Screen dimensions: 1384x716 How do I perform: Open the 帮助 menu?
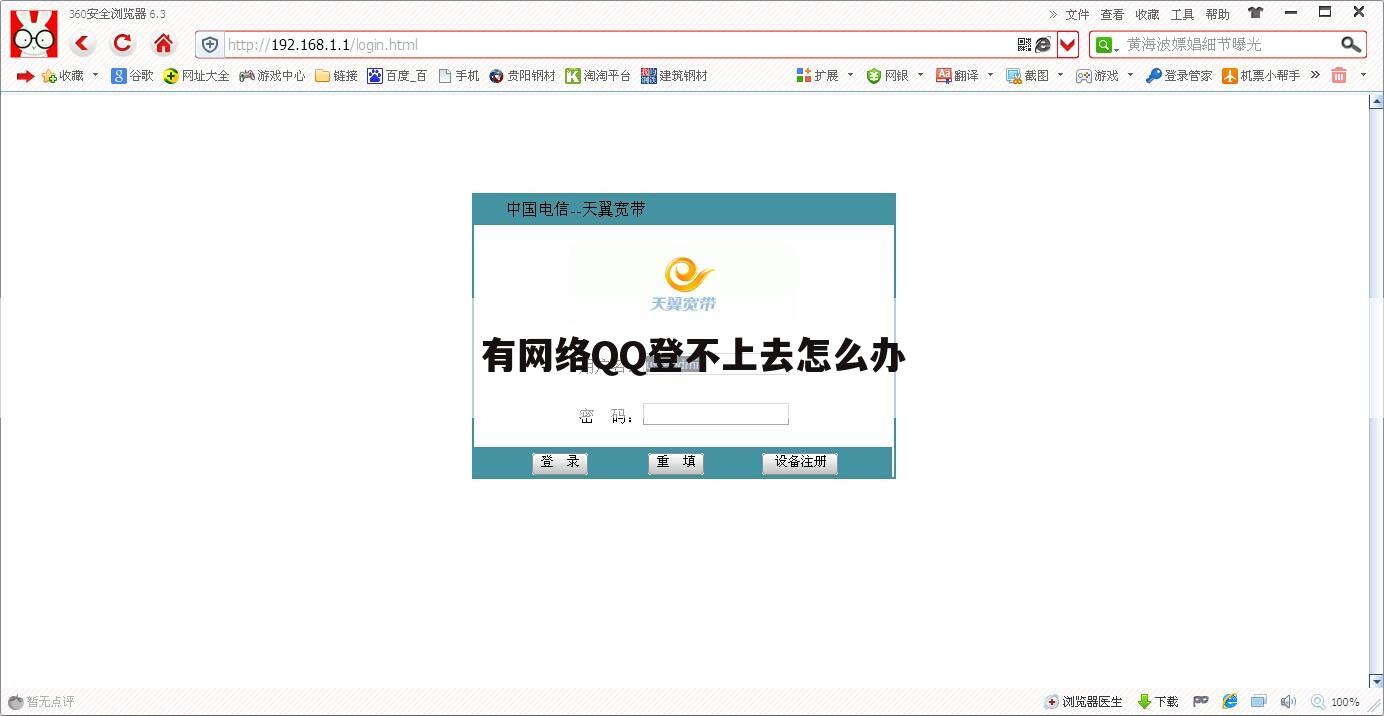[x=1217, y=14]
